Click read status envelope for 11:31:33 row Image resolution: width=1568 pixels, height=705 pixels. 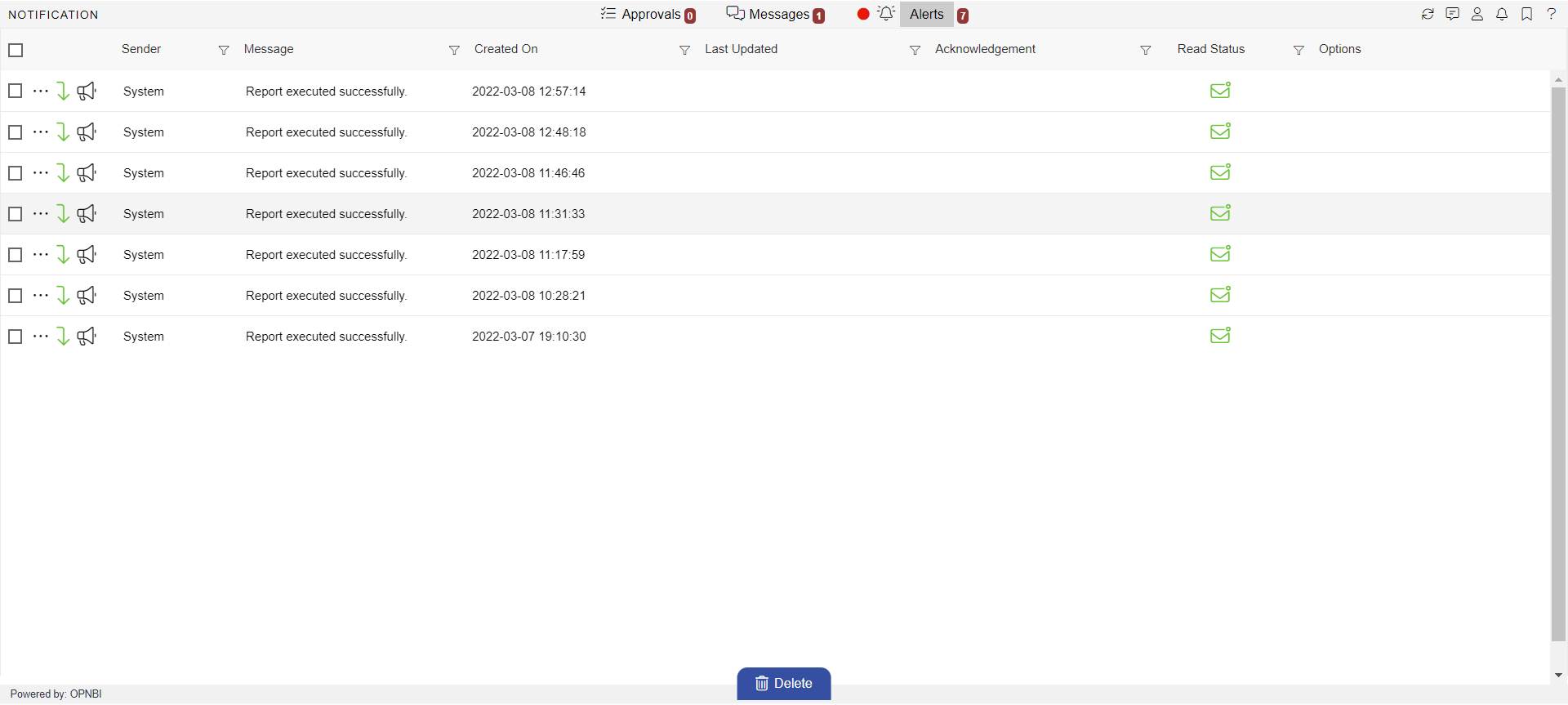pyautogui.click(x=1220, y=212)
